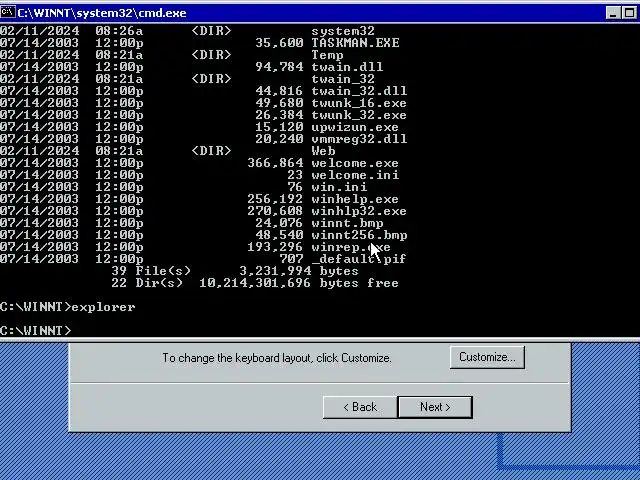
Task: Click the keyboard layout instruction text
Action: click(x=277, y=358)
